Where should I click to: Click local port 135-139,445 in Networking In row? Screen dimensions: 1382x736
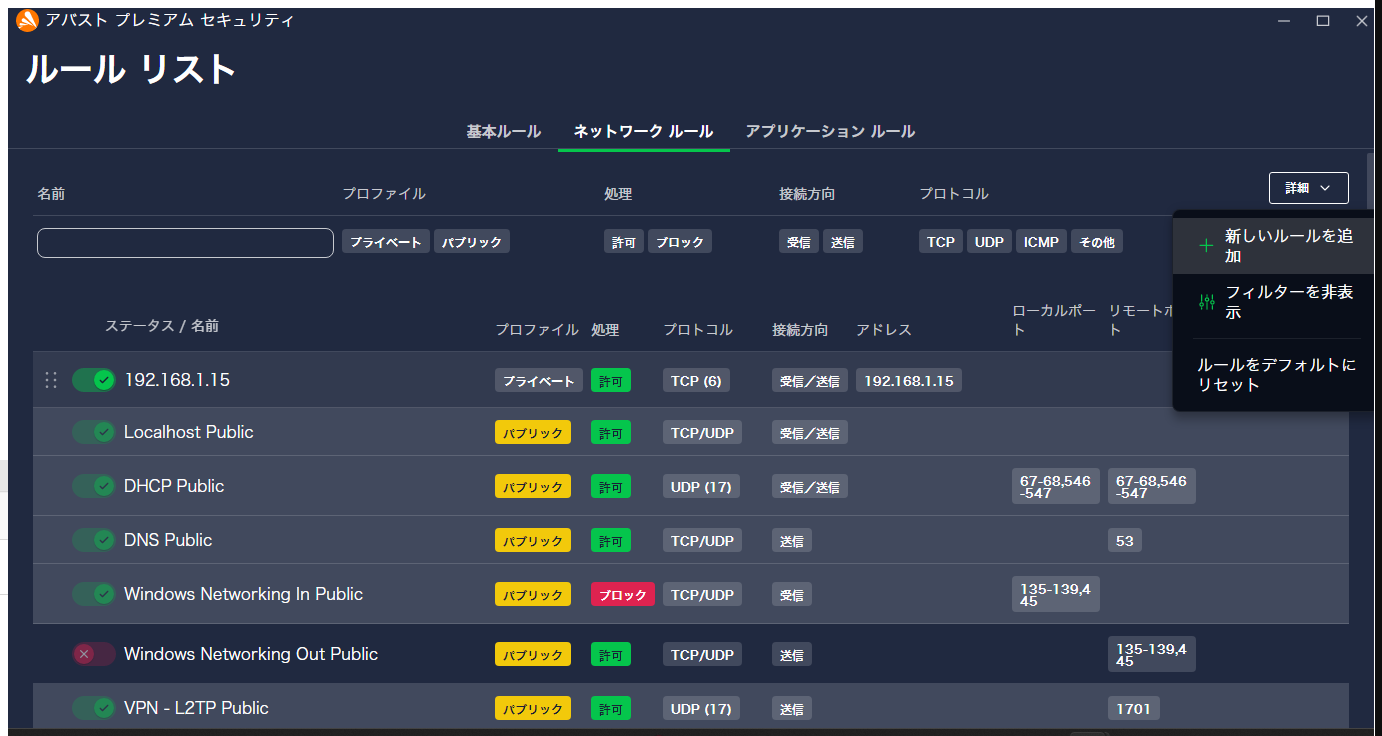click(1056, 594)
